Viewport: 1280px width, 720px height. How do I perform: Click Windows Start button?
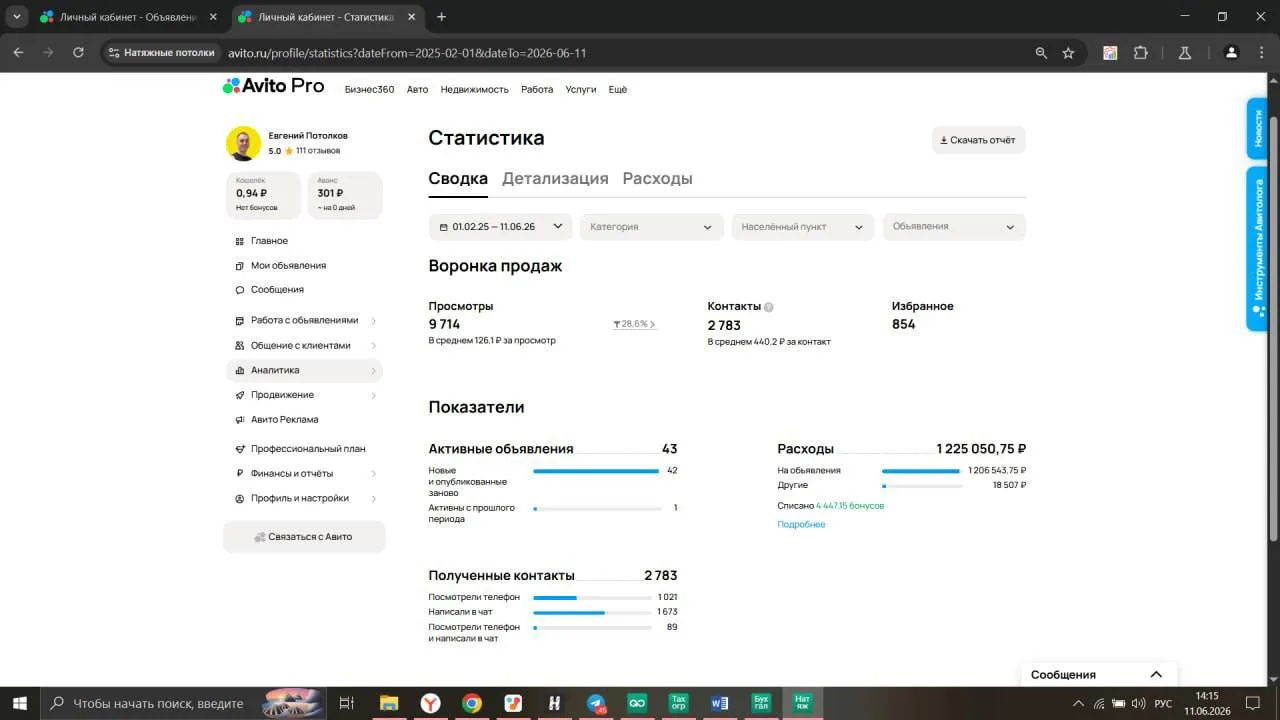pyautogui.click(x=19, y=703)
